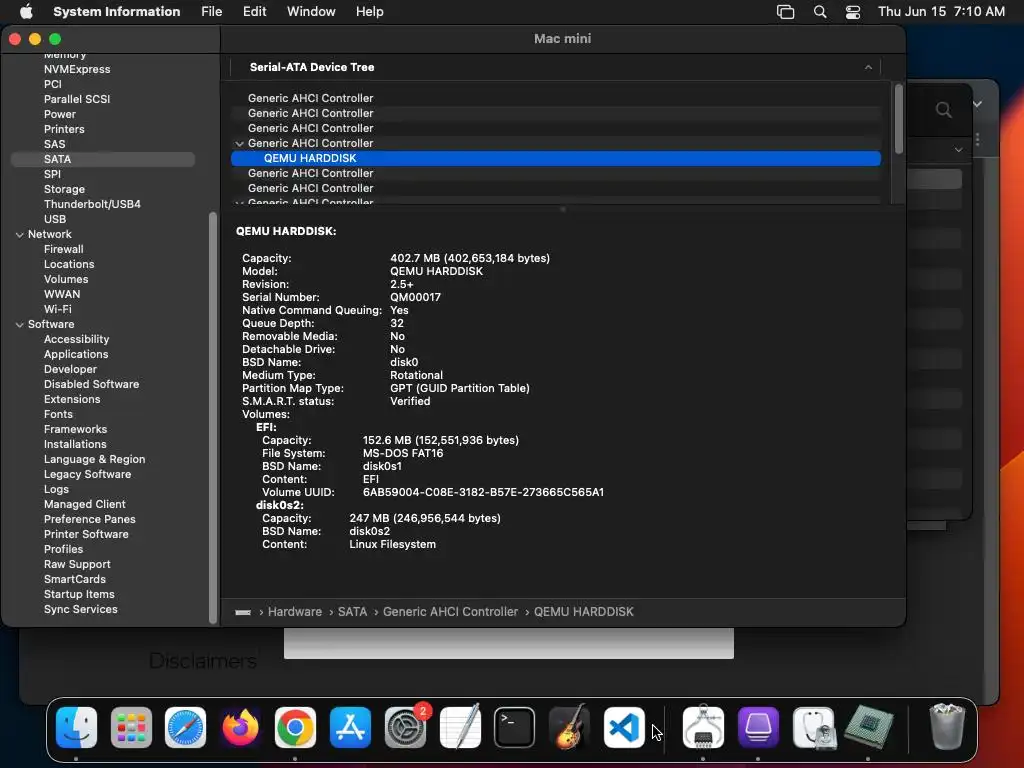Collapse the Software sidebar section
This screenshot has height=768, width=1024.
click(x=20, y=325)
